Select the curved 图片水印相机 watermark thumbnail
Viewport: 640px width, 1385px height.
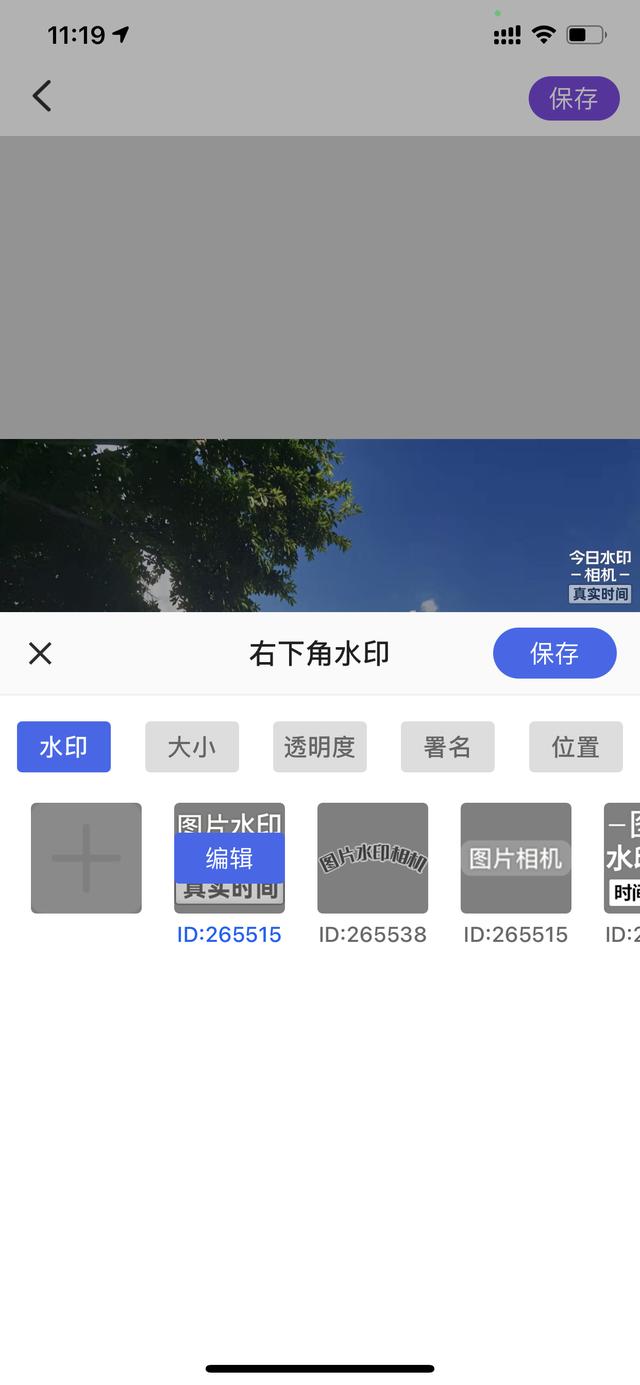372,858
